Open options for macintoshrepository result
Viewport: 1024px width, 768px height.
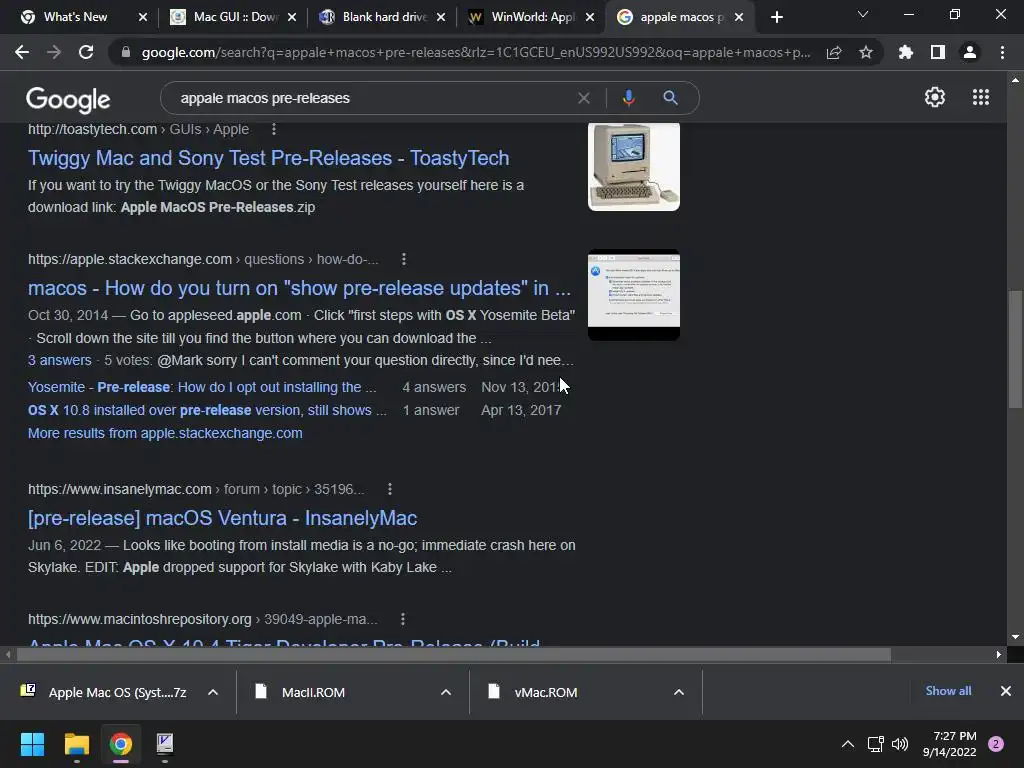[x=403, y=619]
